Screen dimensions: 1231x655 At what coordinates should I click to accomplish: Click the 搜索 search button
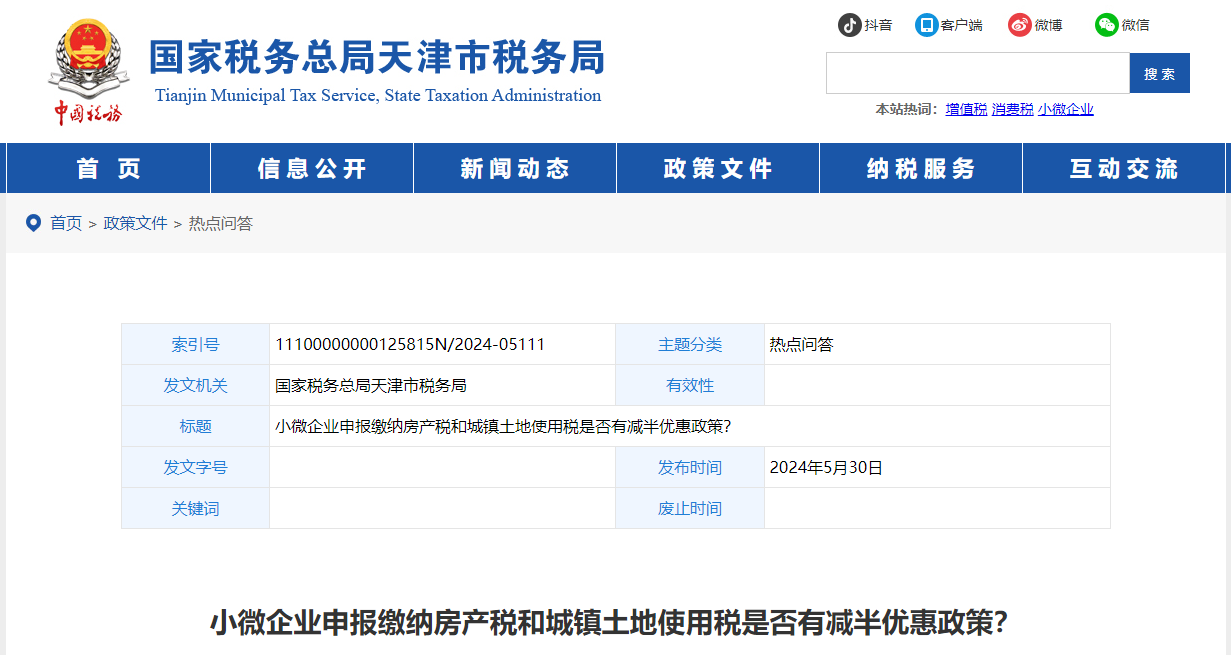pyautogui.click(x=1160, y=73)
